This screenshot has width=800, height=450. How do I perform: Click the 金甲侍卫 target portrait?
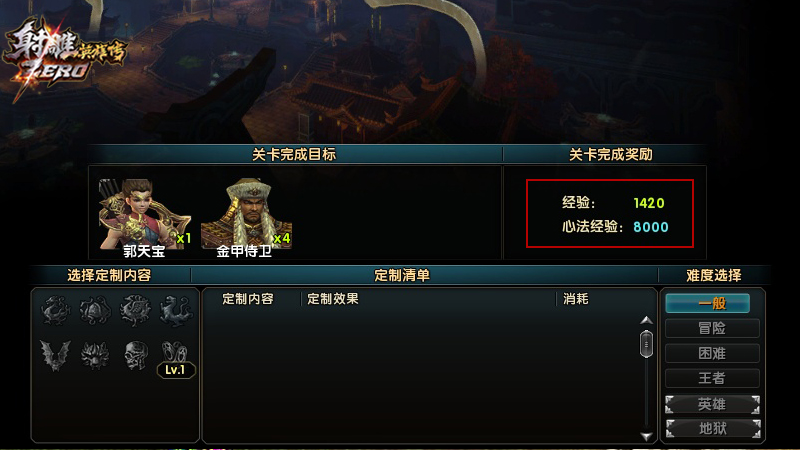click(x=246, y=217)
